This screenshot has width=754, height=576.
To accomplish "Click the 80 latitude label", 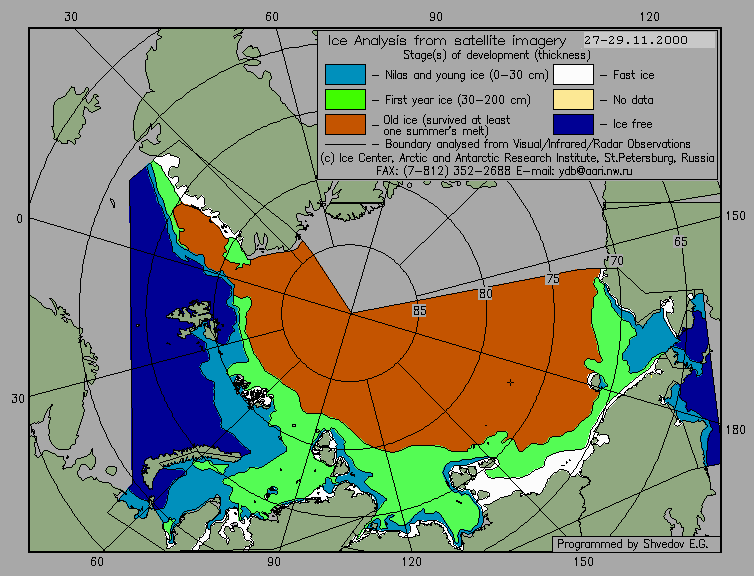I will pyautogui.click(x=485, y=294).
